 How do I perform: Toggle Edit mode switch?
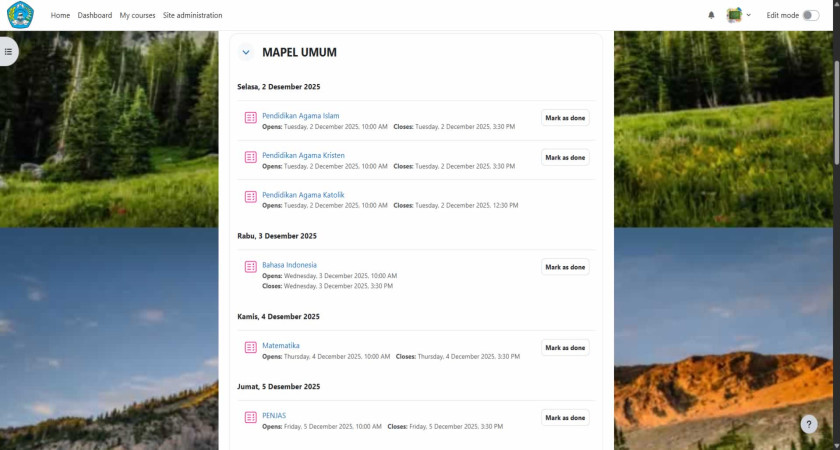click(x=810, y=15)
